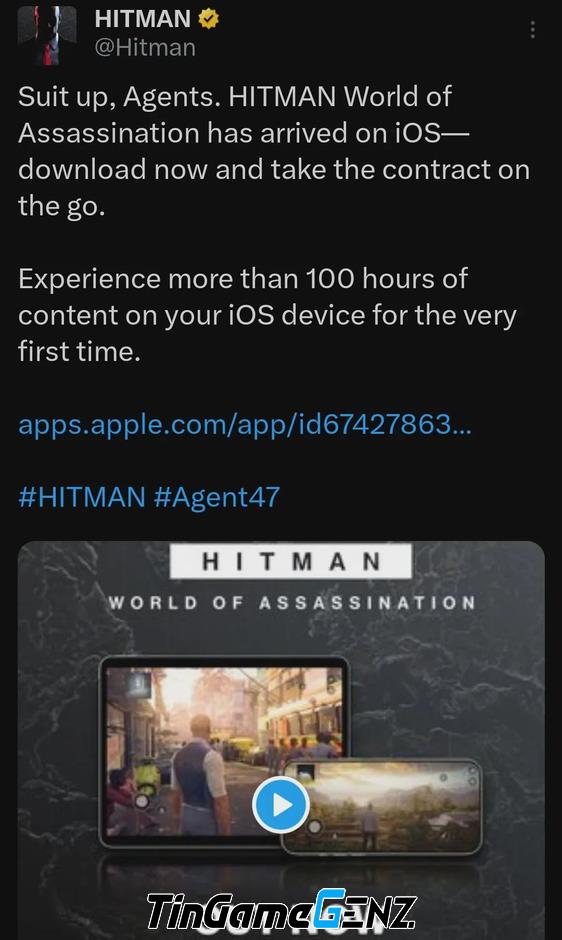Viewport: 562px width, 940px height.
Task: Open the apps.apple.com App Store link
Action: 245,424
